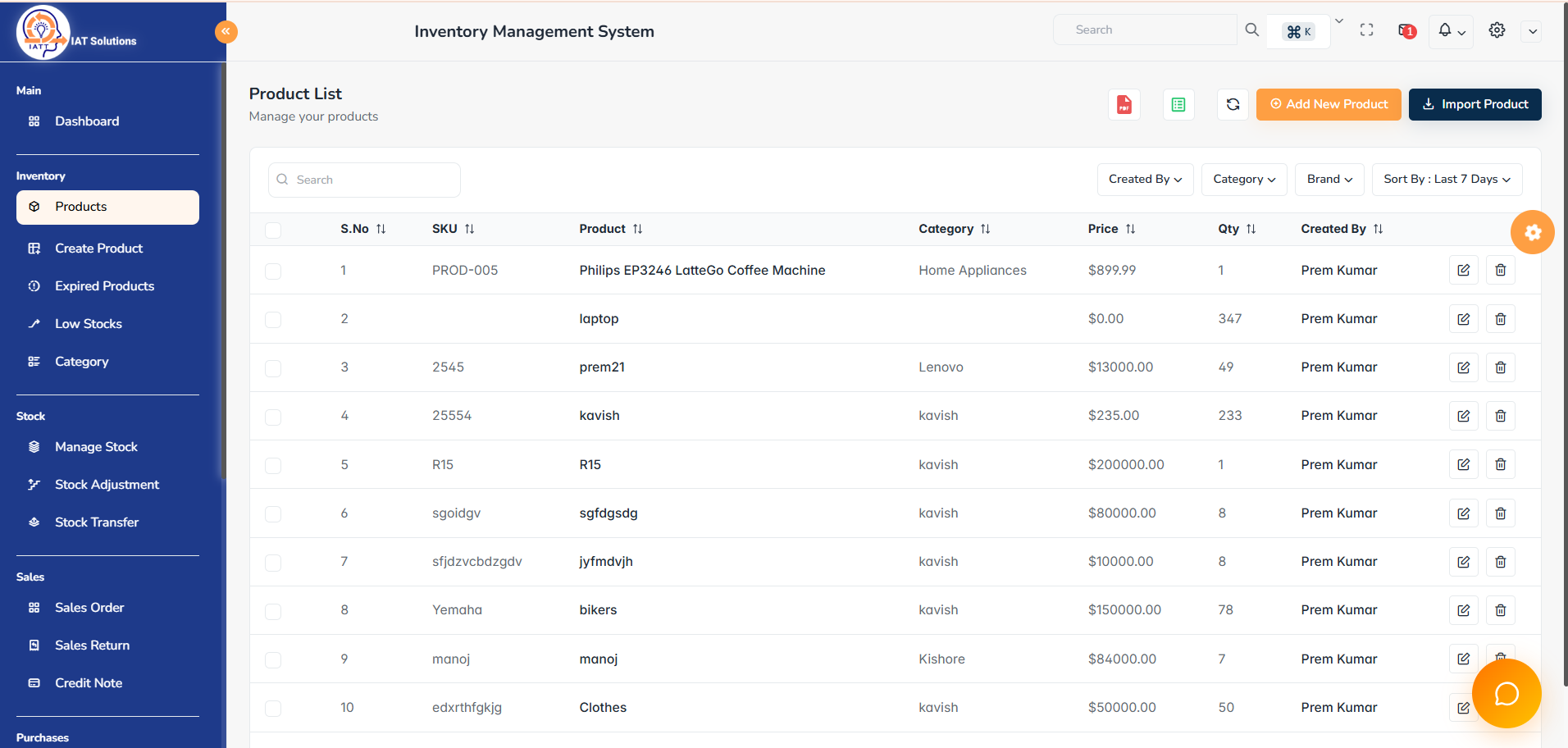Sort table by SKU column arrows

coord(469,229)
